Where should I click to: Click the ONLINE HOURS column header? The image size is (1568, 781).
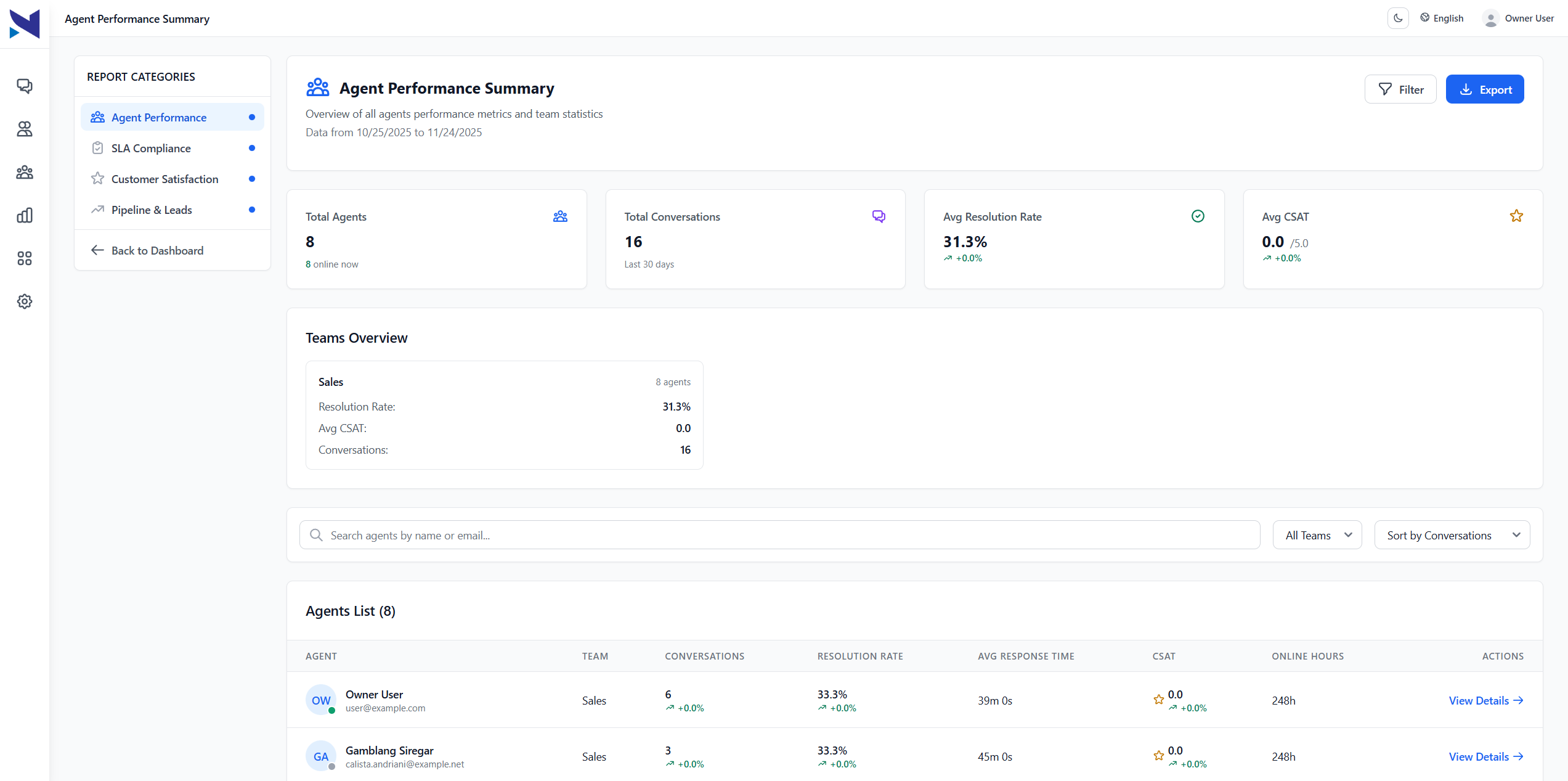pos(1307,656)
